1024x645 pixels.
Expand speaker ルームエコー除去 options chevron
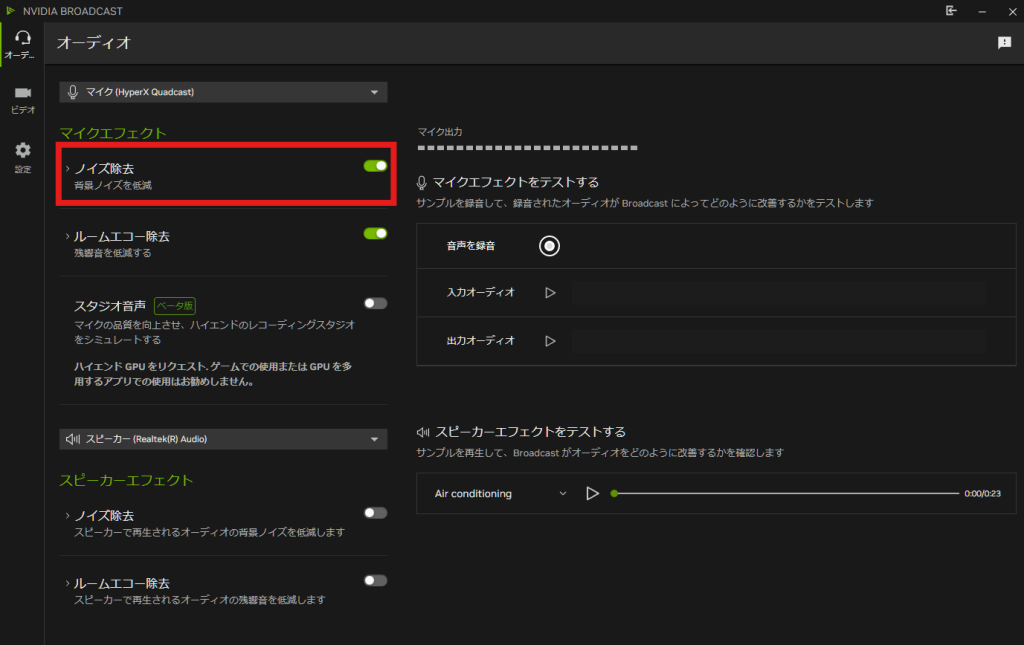pos(67,583)
